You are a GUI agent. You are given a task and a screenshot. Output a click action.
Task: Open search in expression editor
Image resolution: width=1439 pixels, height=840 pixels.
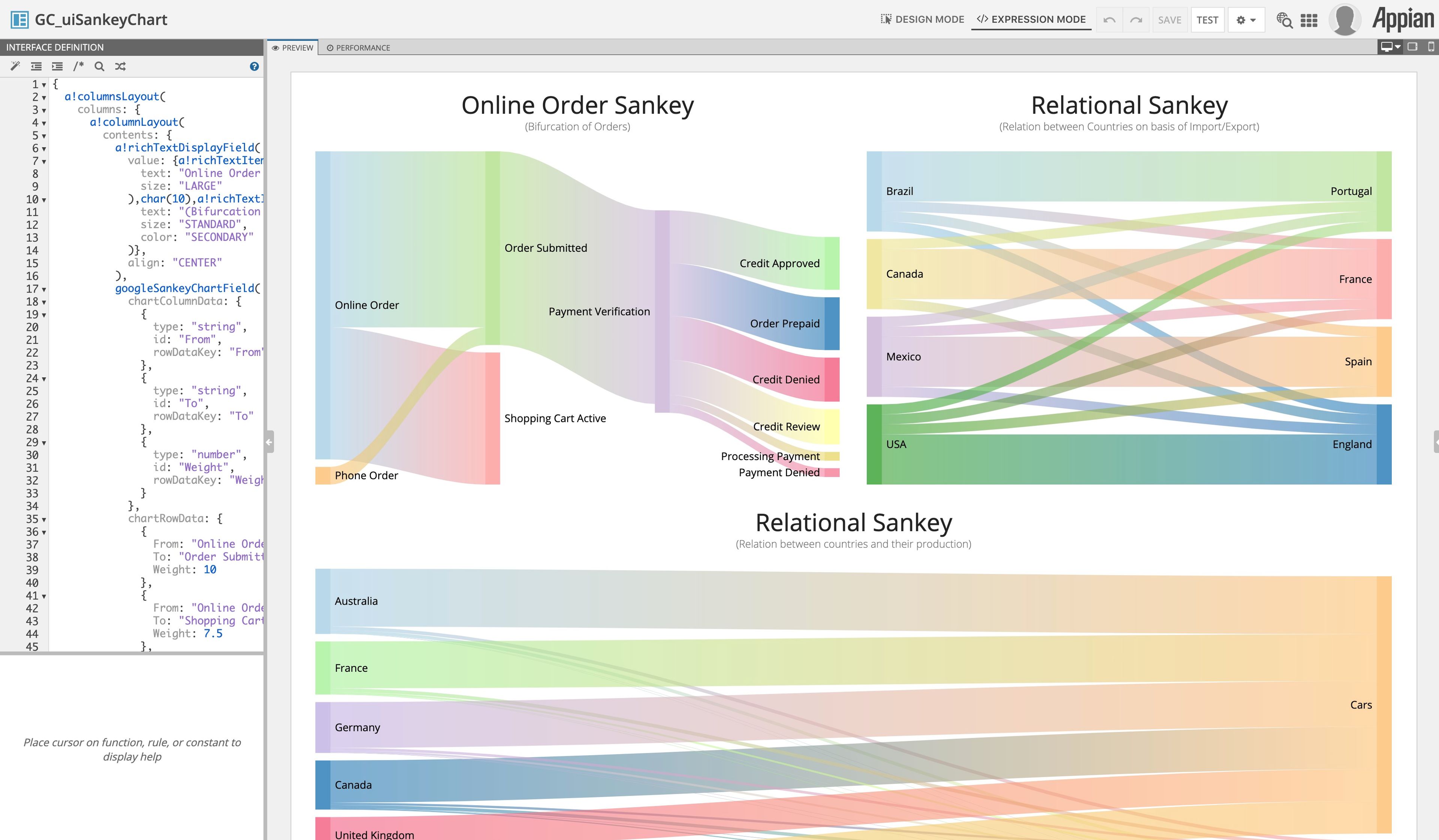99,66
